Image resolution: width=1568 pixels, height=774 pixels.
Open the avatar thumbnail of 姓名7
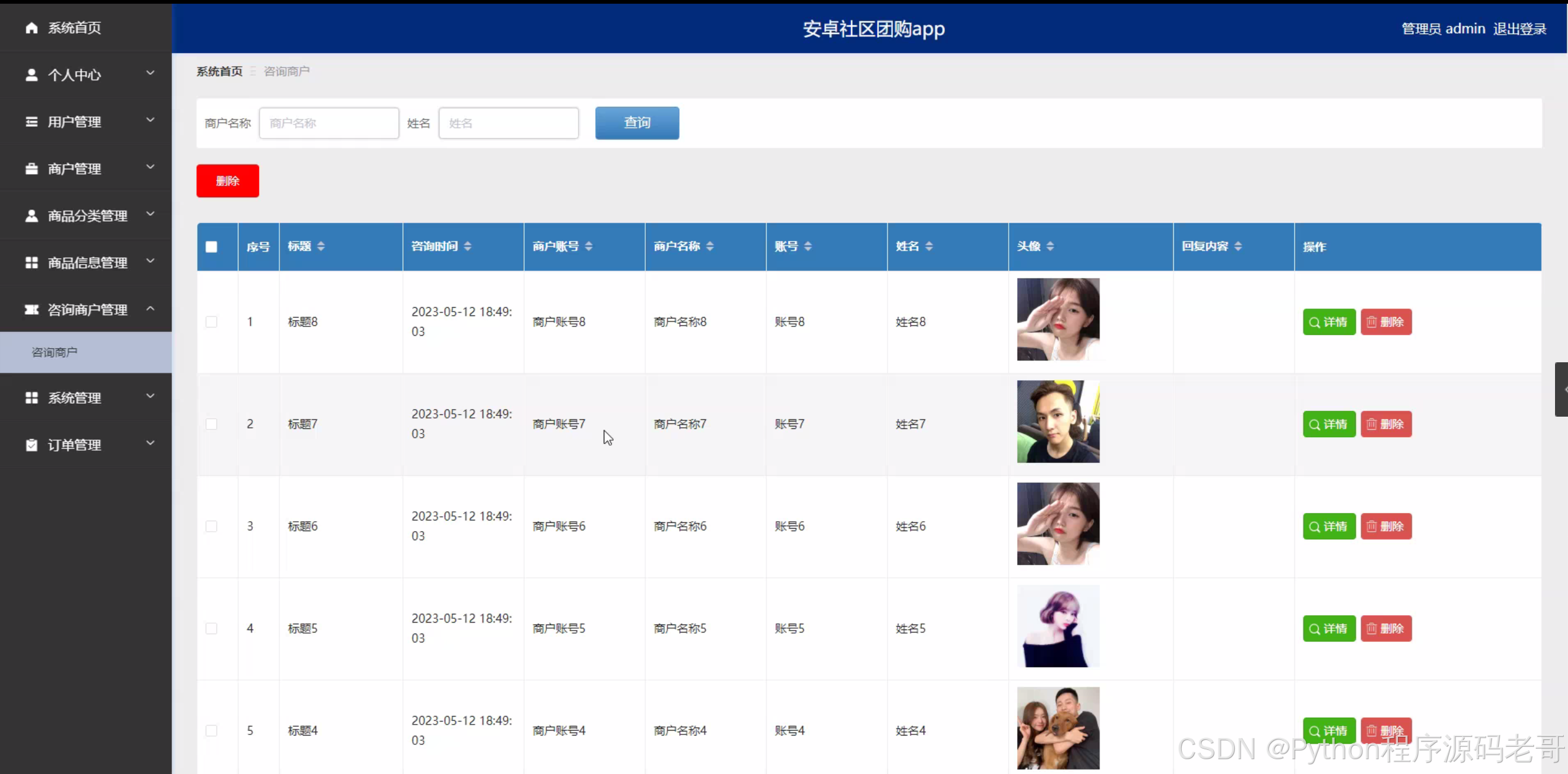click(1057, 422)
